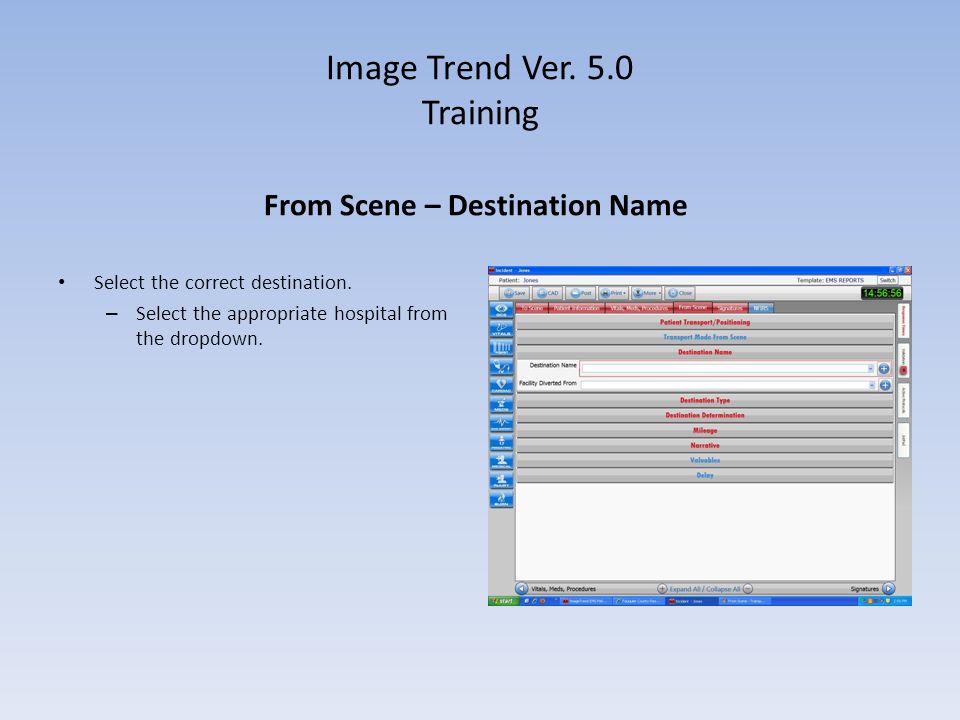
Task: Click the green 14:56:56 clock display
Action: tap(882, 293)
